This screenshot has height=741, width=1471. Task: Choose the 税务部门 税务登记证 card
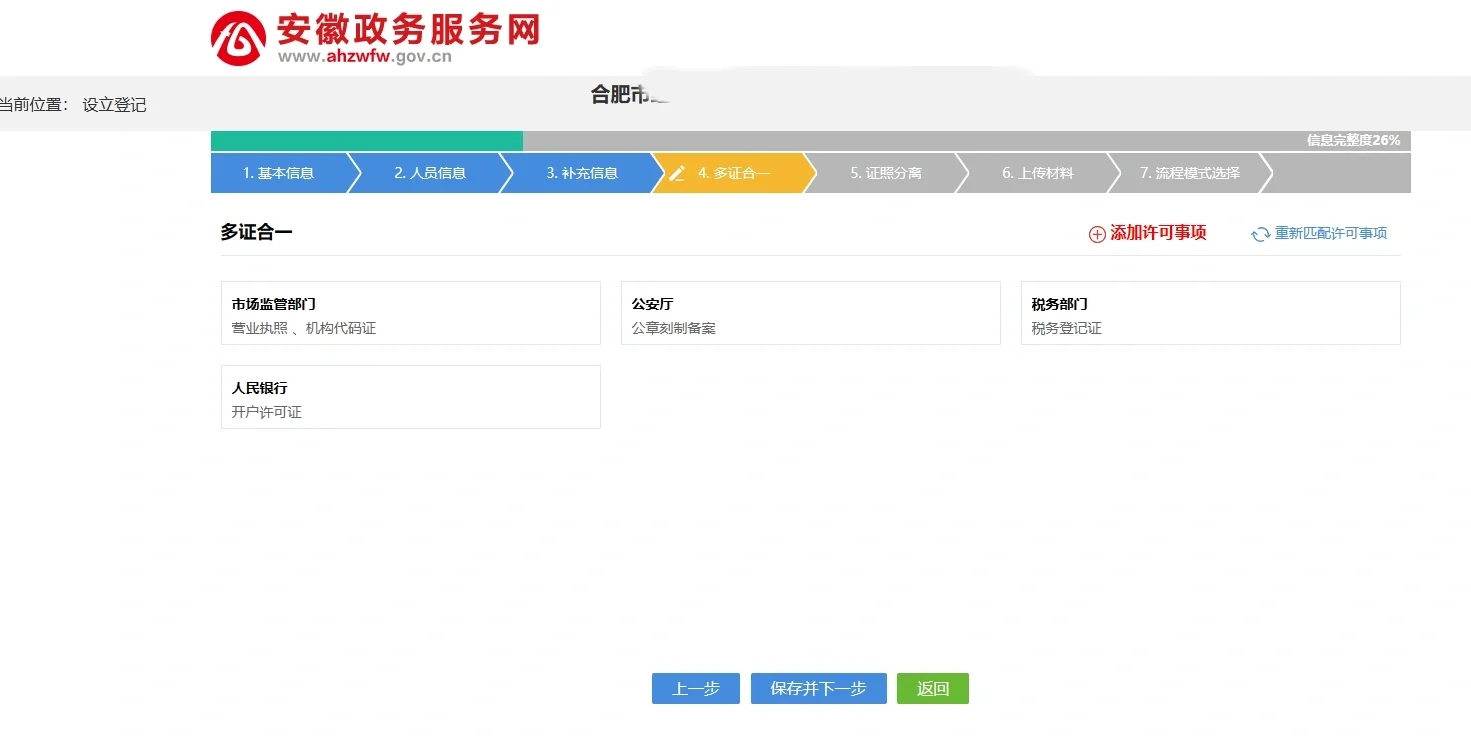point(1210,313)
